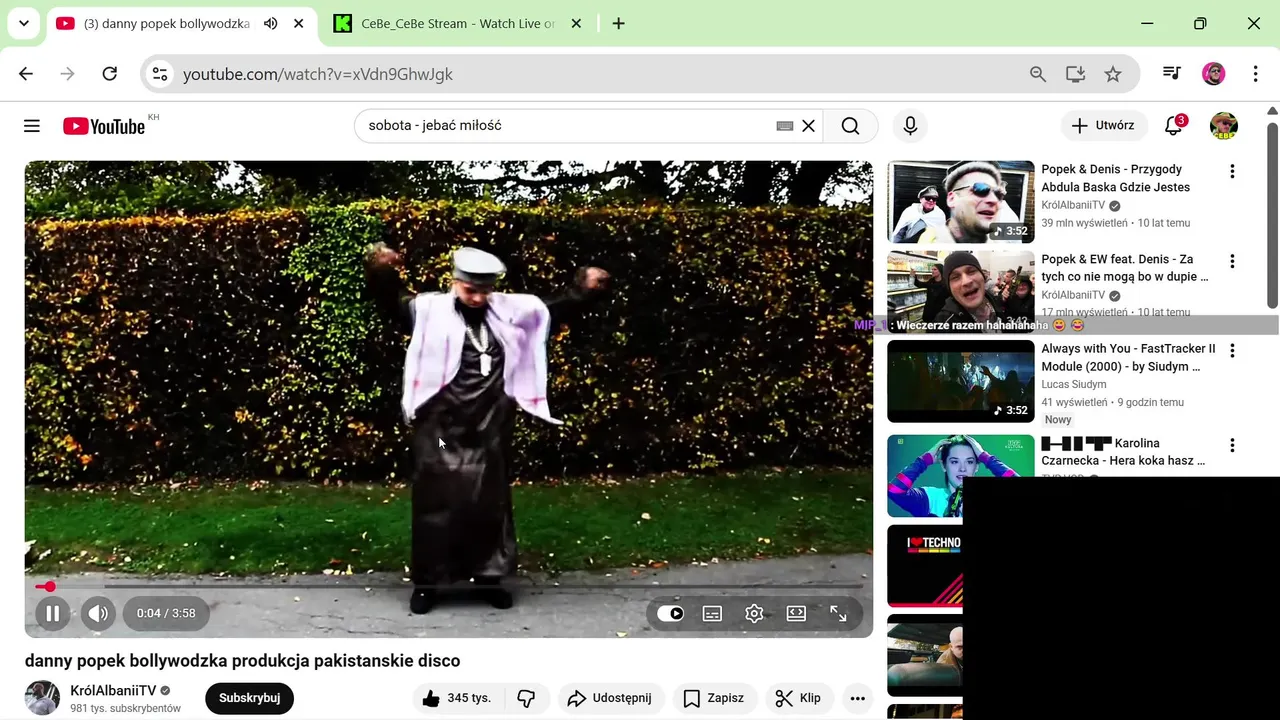Click the I Love Techno thumbnail
Screen dimensions: 1280x720
coord(925,566)
